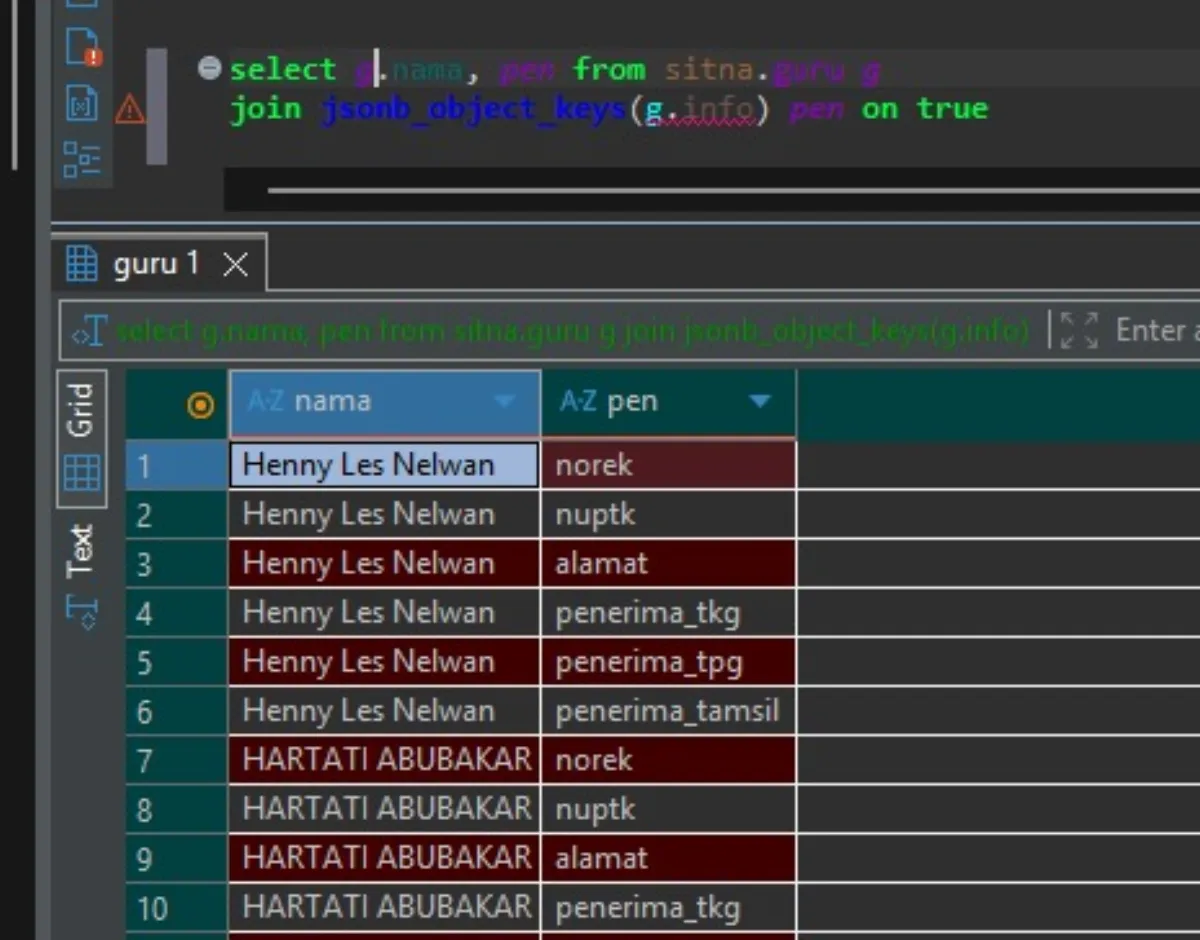Select row number 2 header
The width and height of the screenshot is (1200, 940).
click(177, 514)
